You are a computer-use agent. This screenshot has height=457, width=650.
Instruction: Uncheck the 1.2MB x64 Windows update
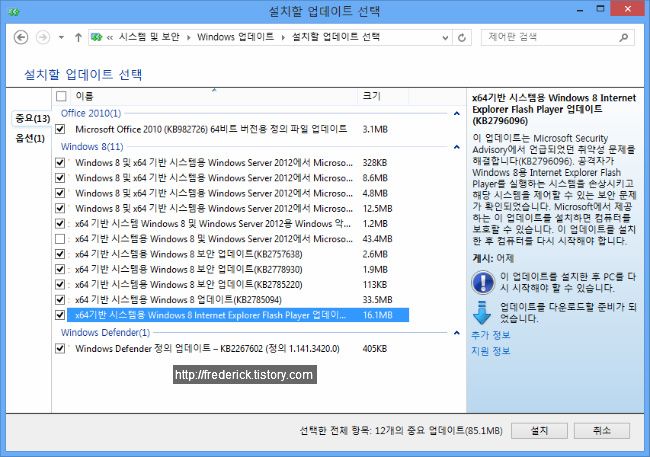click(x=60, y=224)
